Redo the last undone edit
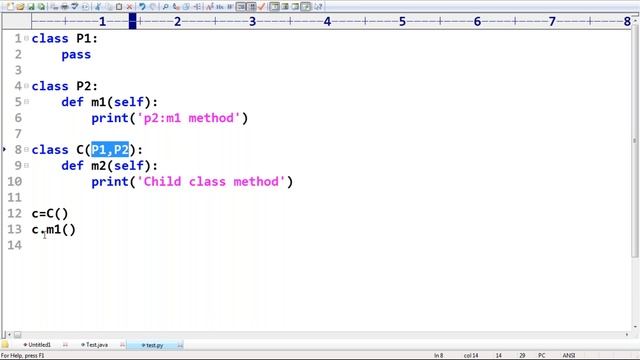 pyautogui.click(x=153, y=7)
